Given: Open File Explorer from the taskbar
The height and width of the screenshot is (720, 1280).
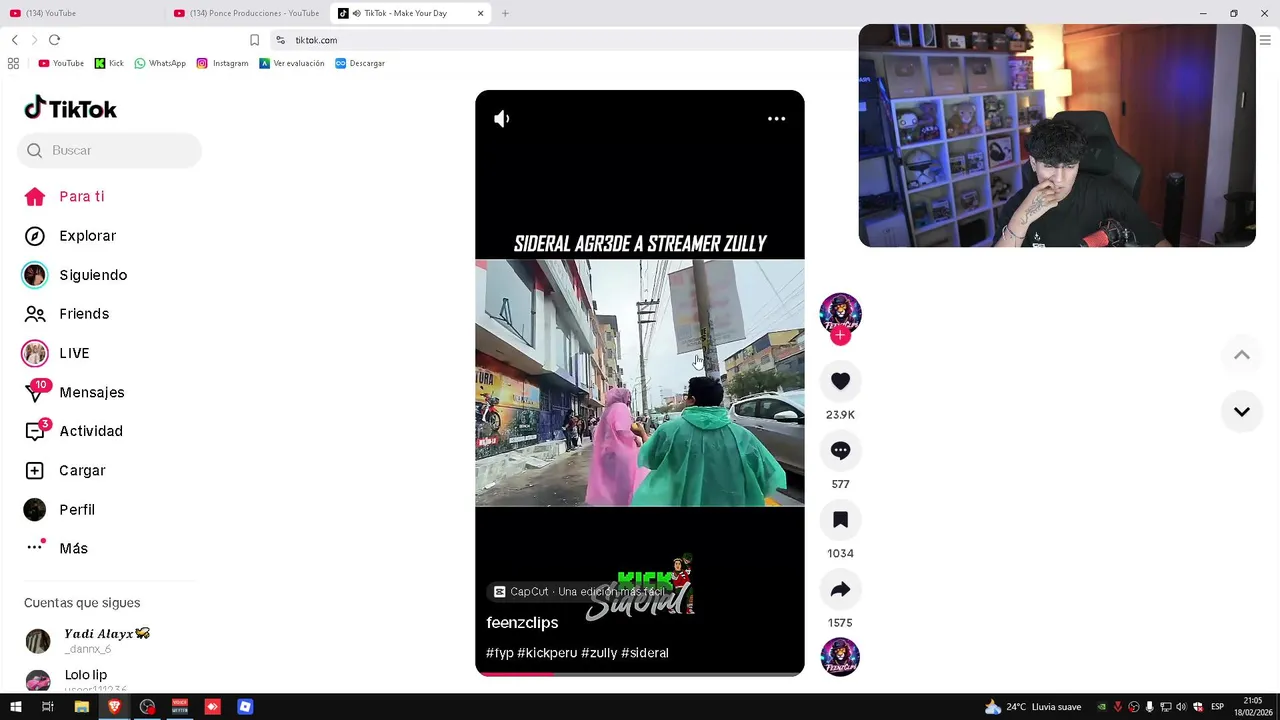Looking at the screenshot, I should [81, 707].
